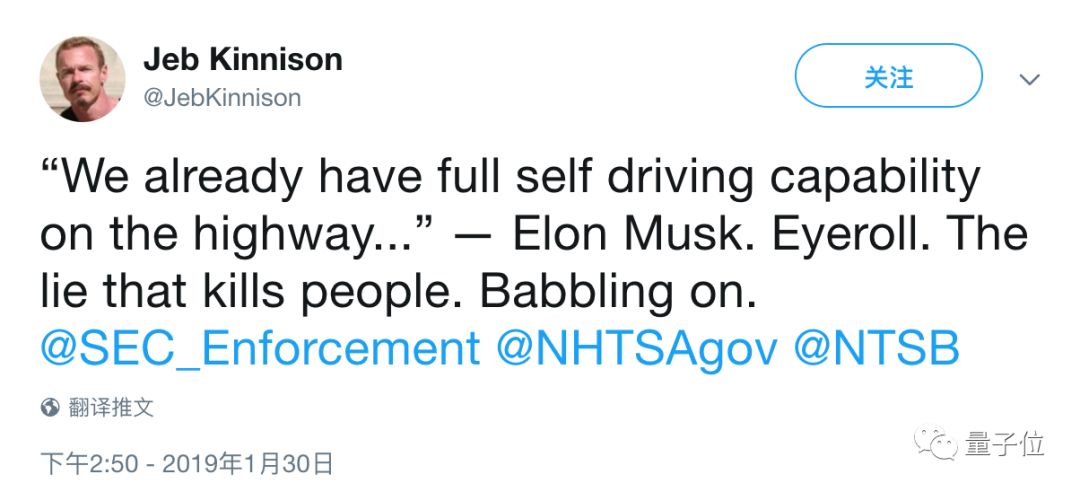This screenshot has height=492, width=1080.
Task: Click the 量子位 watermark text
Action: tap(1005, 441)
